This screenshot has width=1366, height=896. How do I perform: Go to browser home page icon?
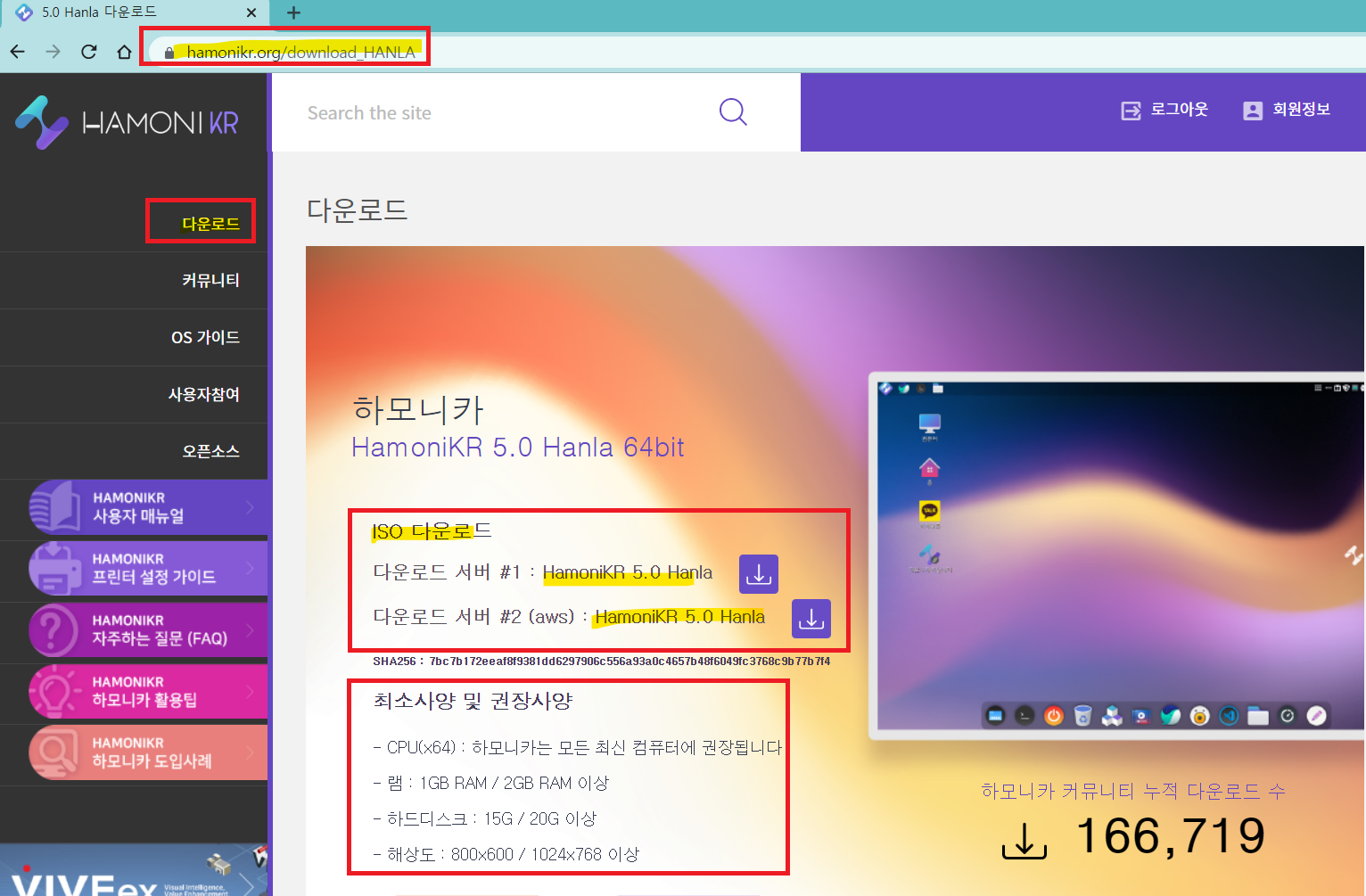tap(125, 52)
